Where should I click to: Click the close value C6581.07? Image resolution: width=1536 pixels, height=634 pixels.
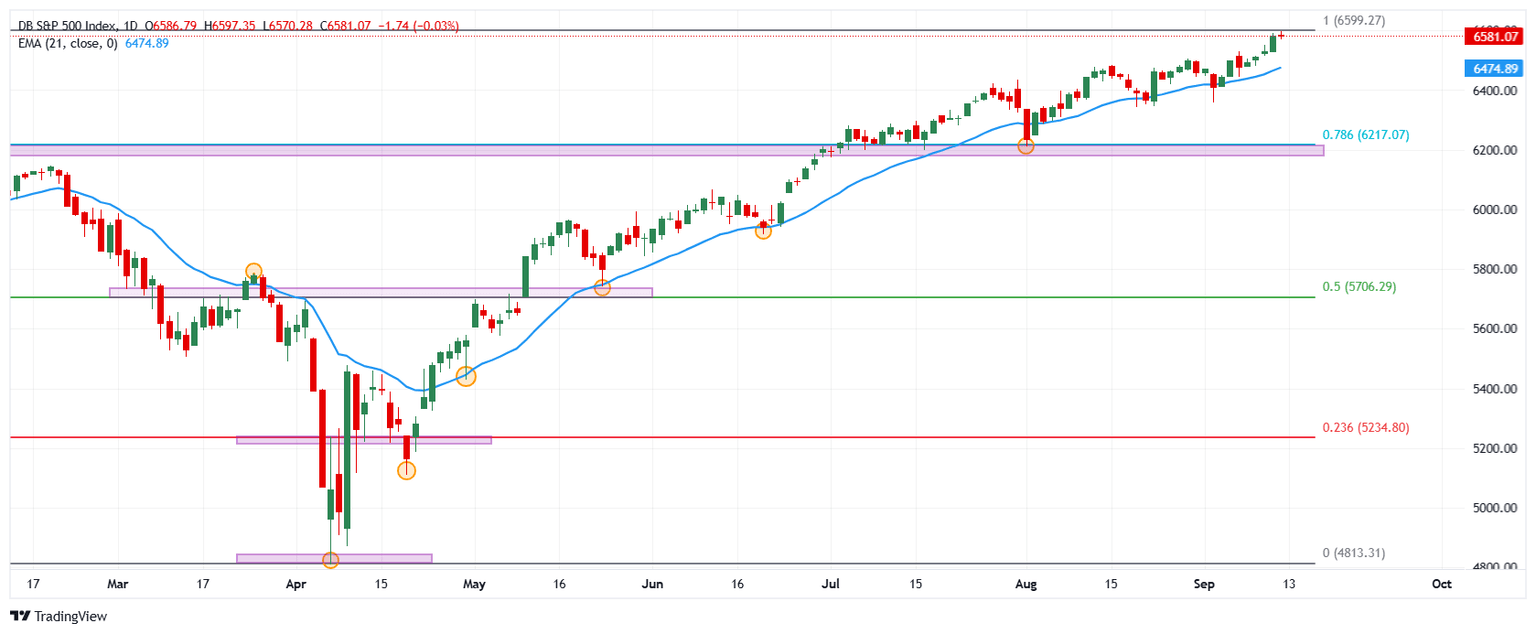click(344, 26)
